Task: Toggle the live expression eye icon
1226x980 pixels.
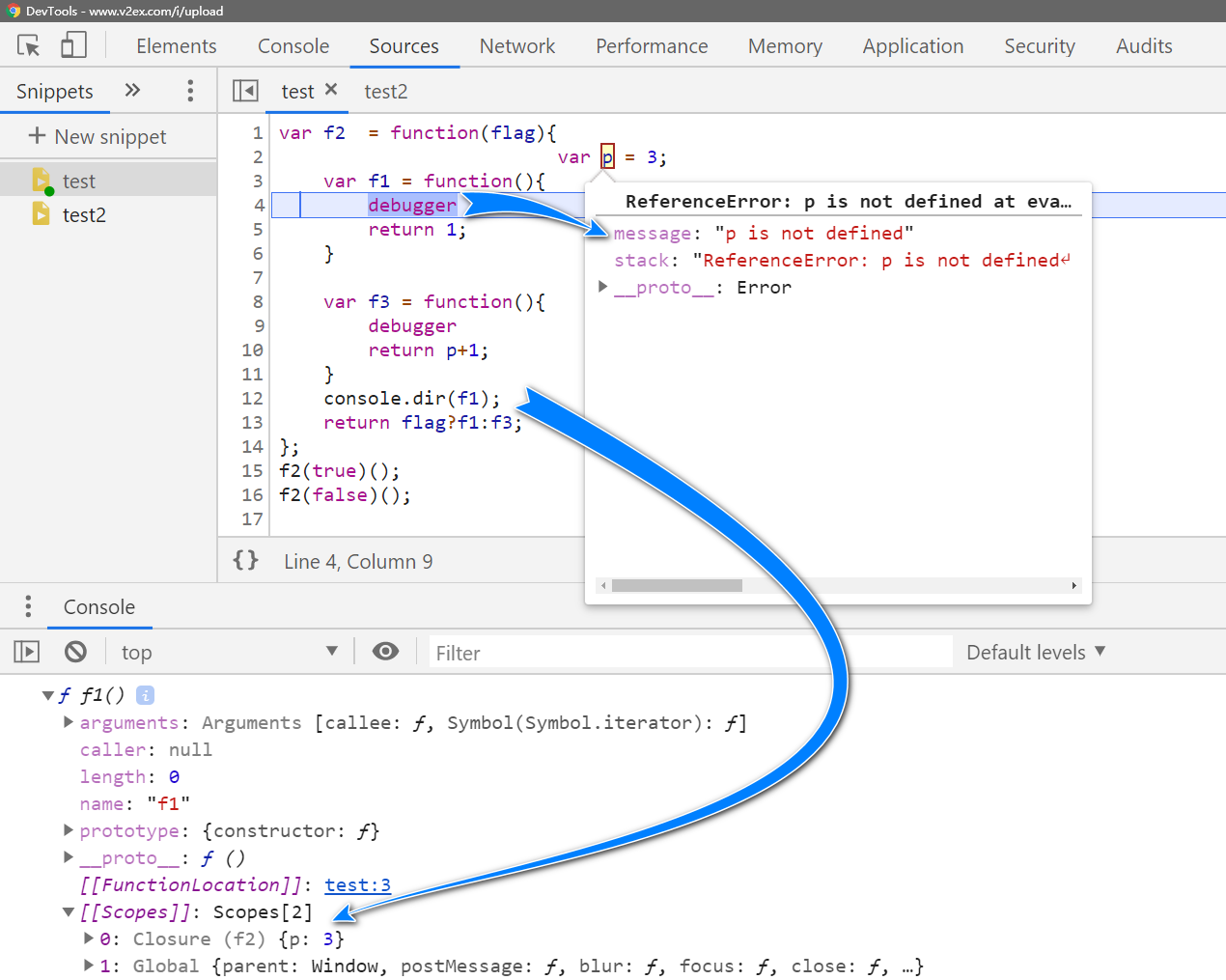Action: tap(385, 652)
